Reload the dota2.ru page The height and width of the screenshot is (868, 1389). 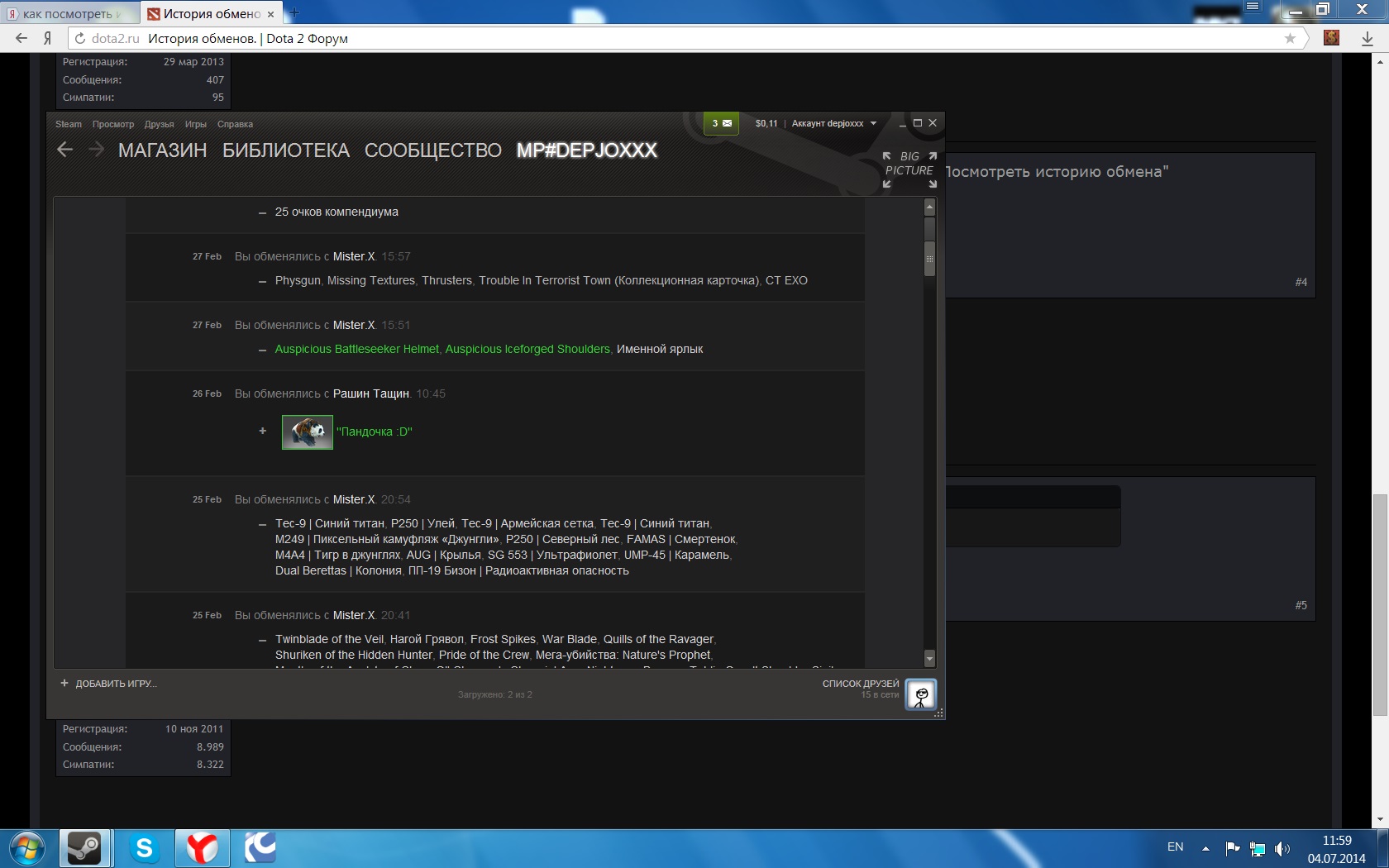point(80,38)
